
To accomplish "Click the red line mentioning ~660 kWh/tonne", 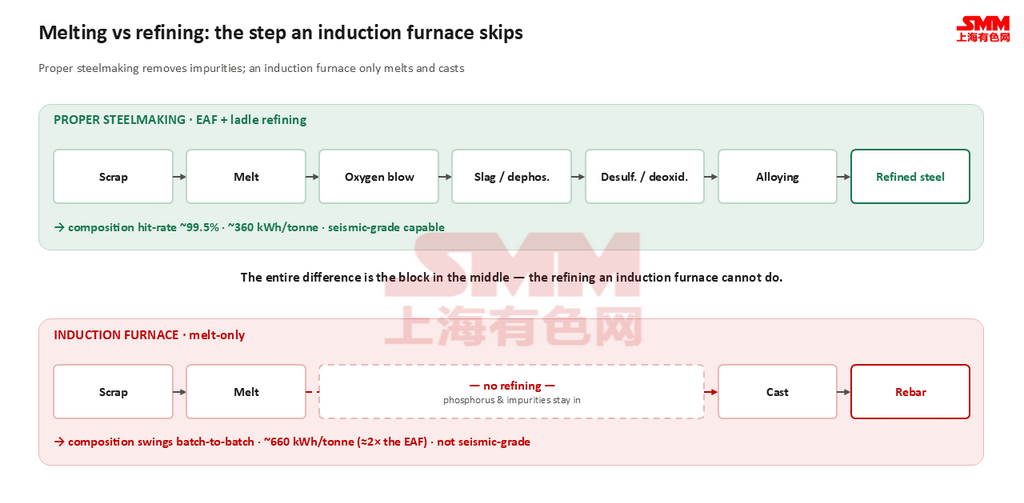I will tap(292, 442).
